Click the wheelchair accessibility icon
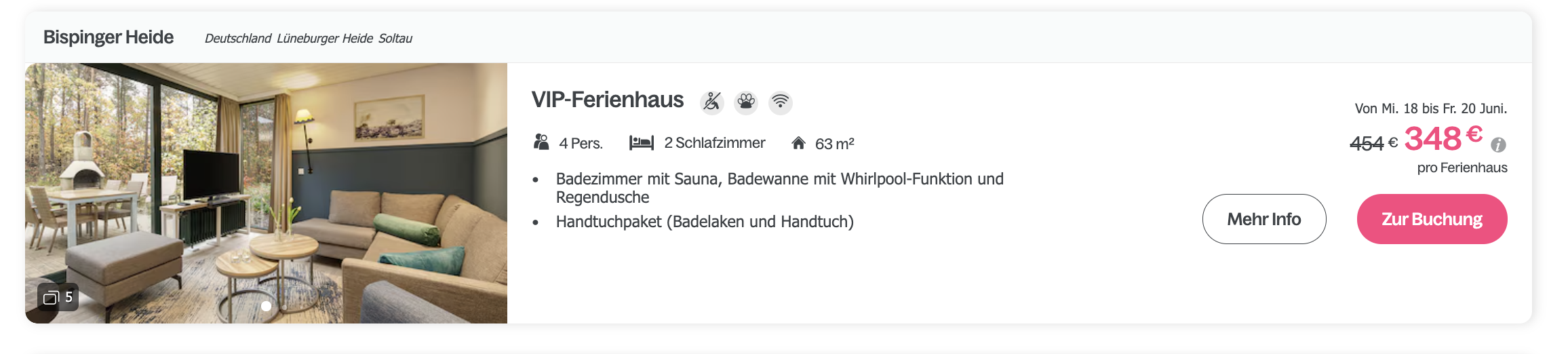Image resolution: width=1568 pixels, height=354 pixels. tap(711, 102)
